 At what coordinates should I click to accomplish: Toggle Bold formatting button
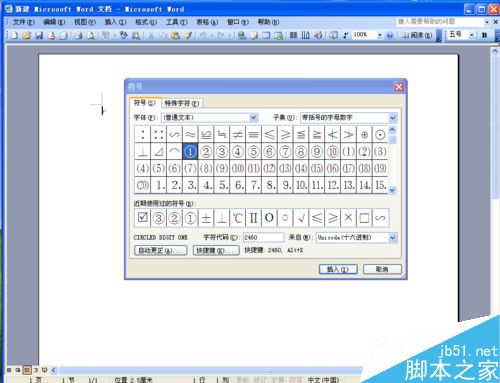coord(484,35)
